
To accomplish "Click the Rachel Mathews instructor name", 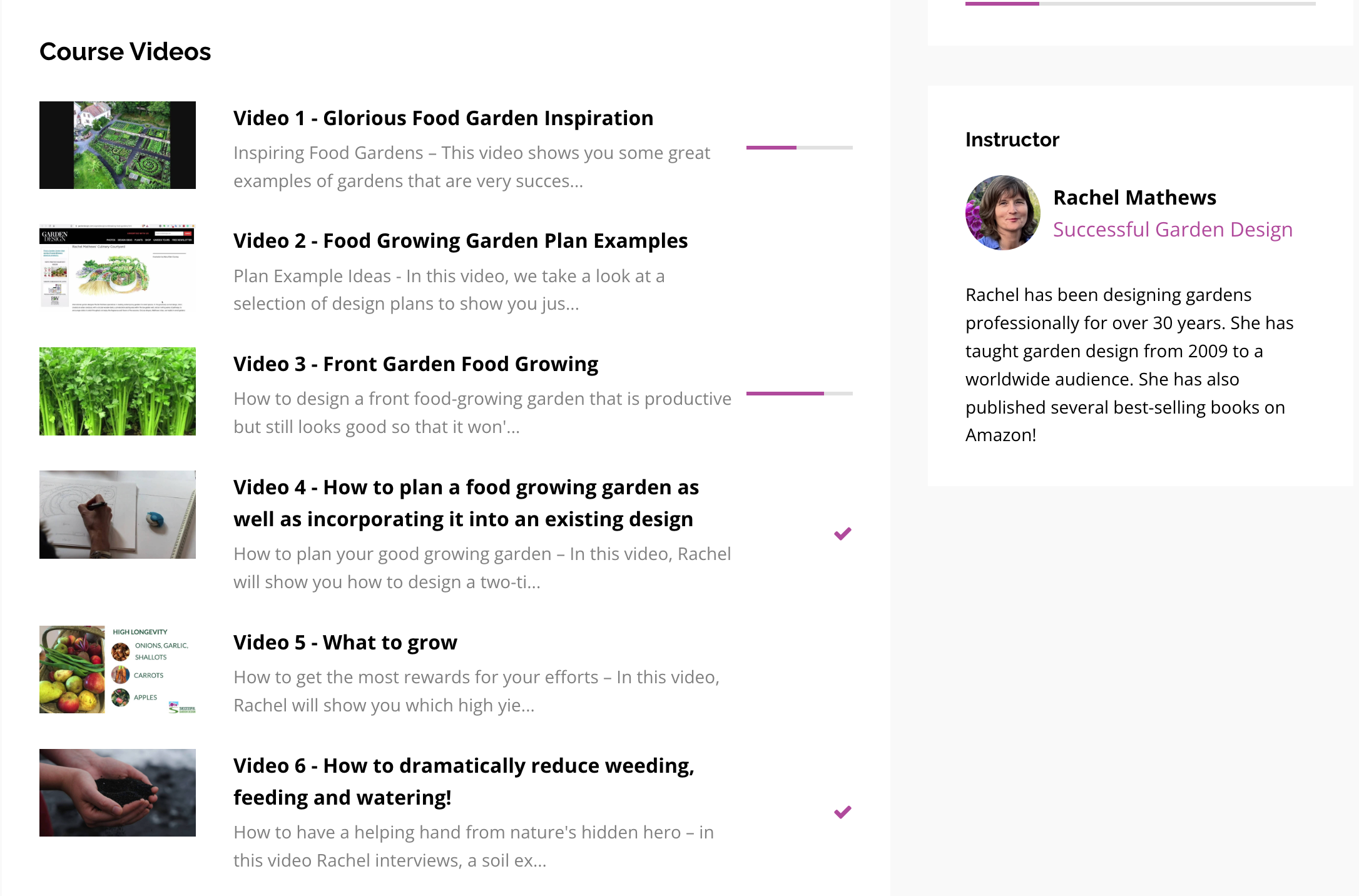I will [1134, 198].
